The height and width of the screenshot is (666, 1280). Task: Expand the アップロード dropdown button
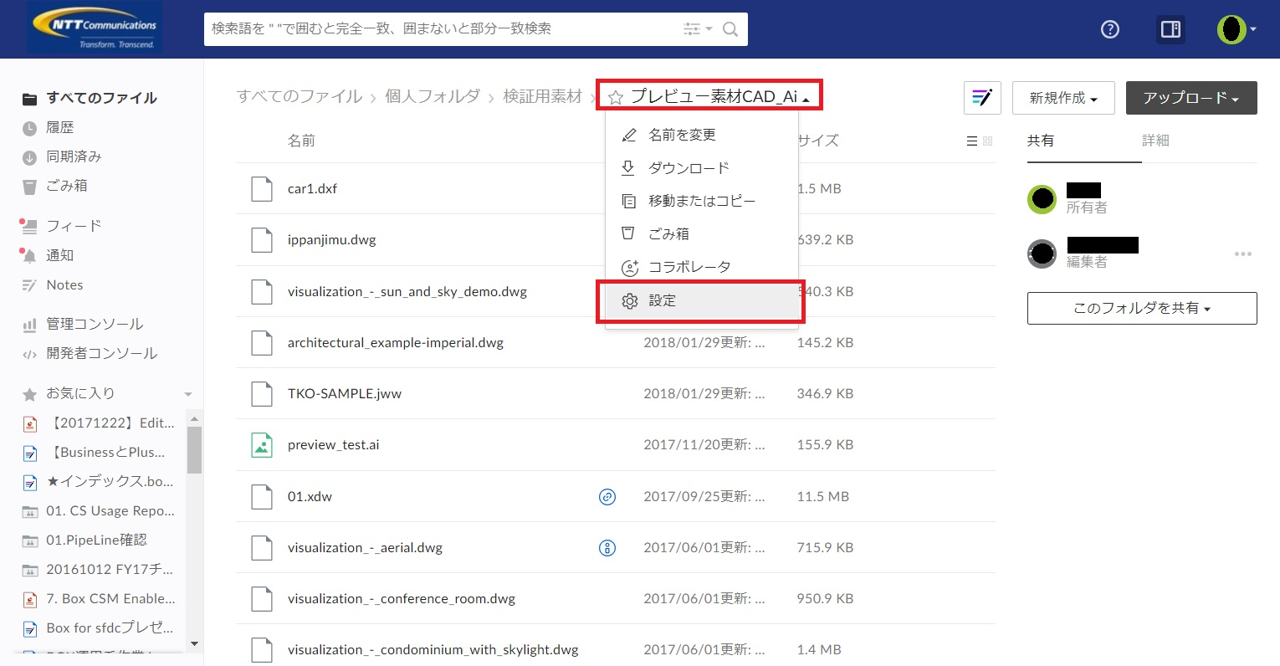(x=1191, y=98)
